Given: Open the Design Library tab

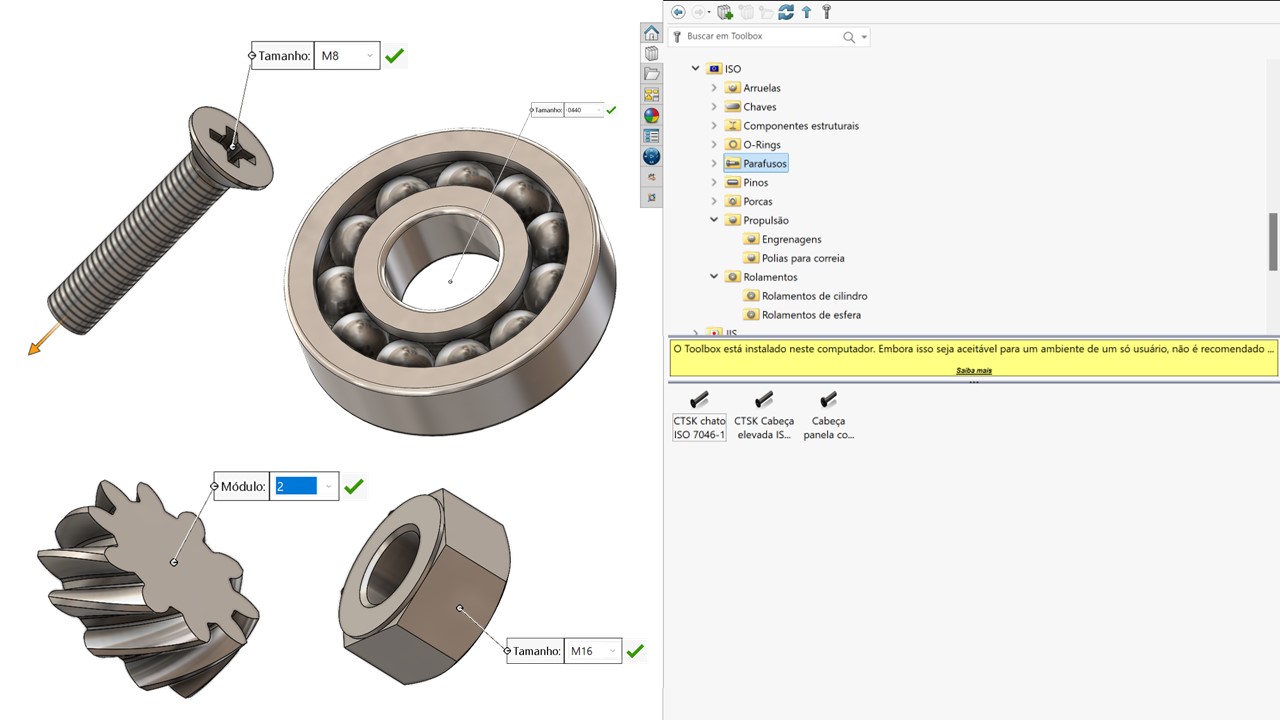Looking at the screenshot, I should pyautogui.click(x=651, y=54).
